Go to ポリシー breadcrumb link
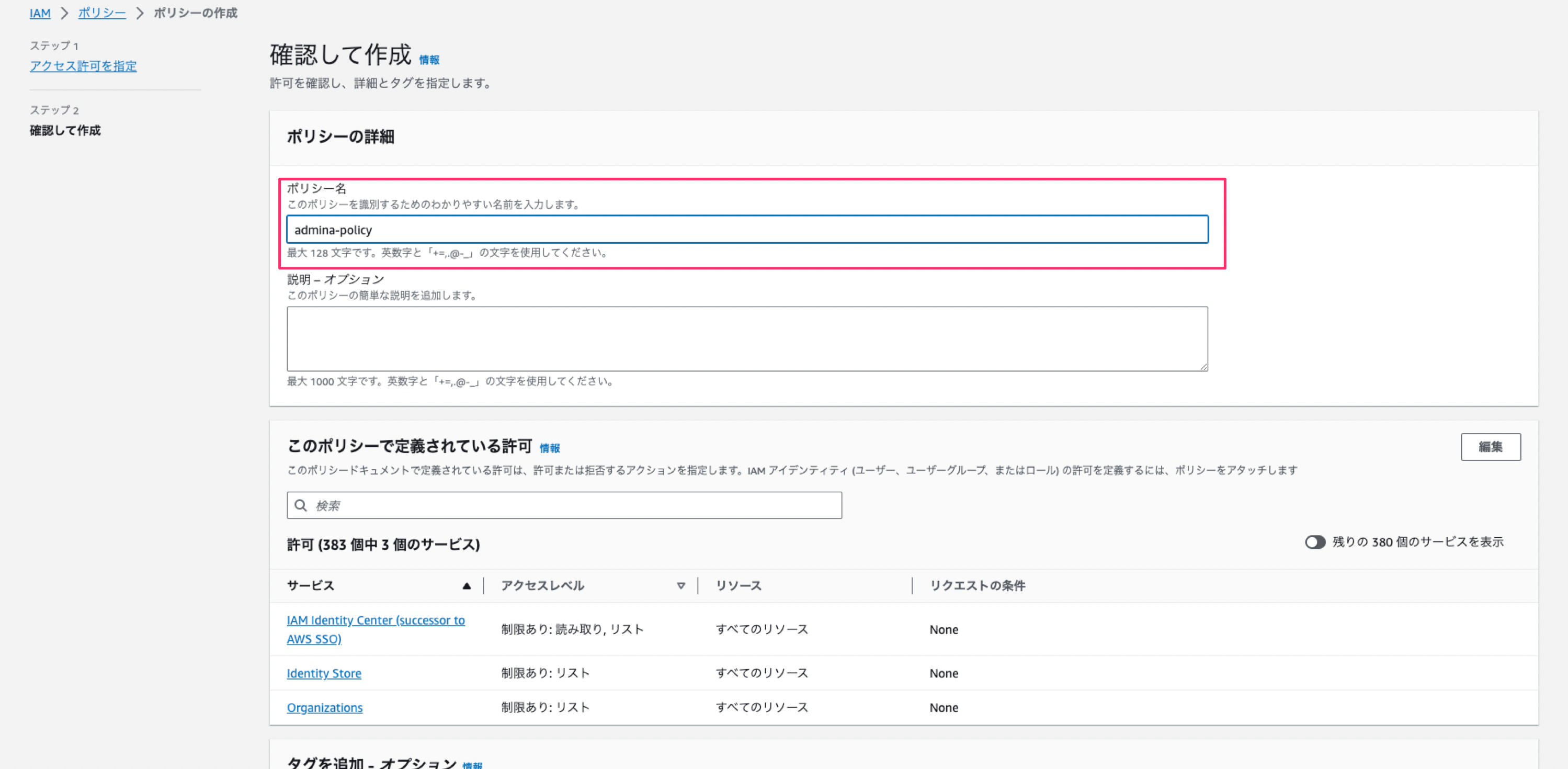The width and height of the screenshot is (1568, 769). coord(101,13)
